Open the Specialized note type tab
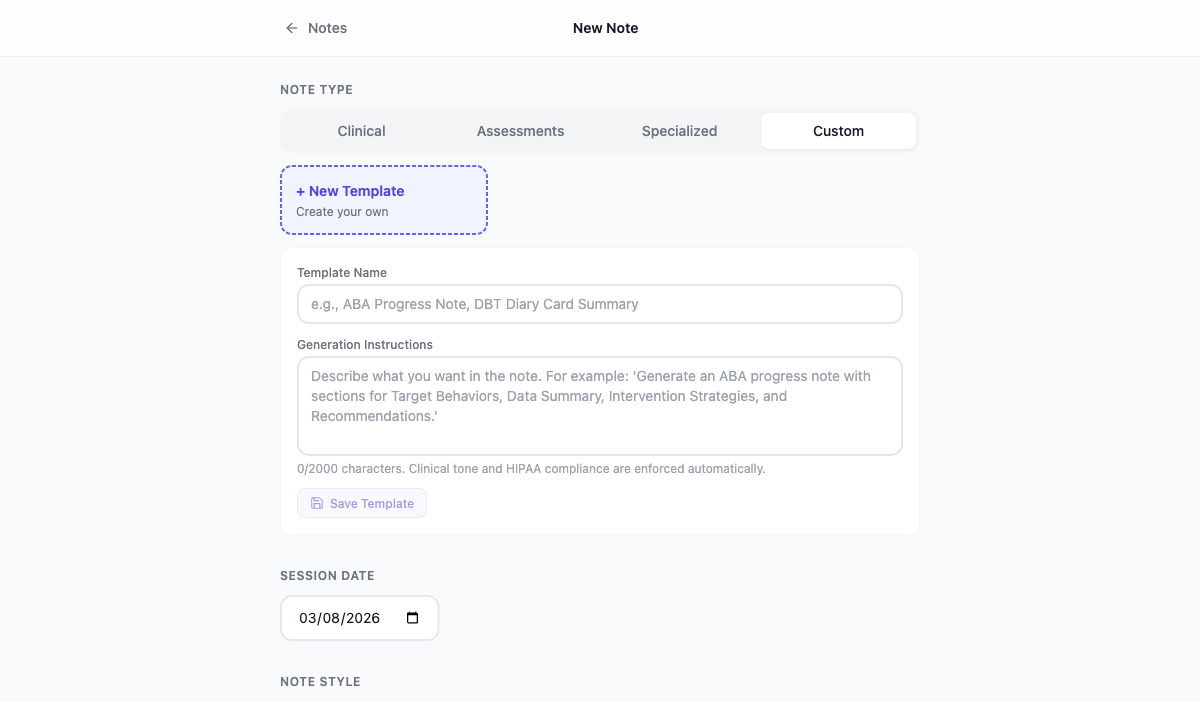This screenshot has width=1200, height=702. [x=679, y=130]
